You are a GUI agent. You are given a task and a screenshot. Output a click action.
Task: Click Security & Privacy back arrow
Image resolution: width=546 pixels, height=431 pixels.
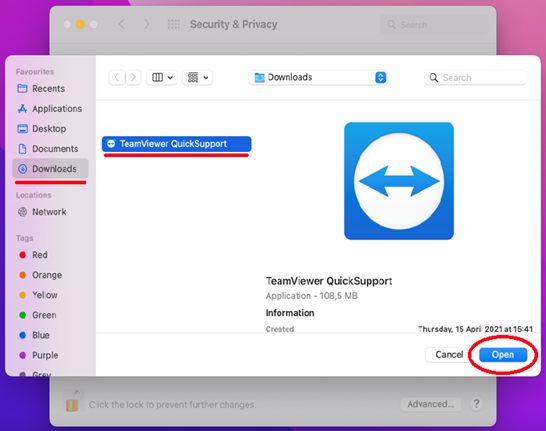pos(122,24)
